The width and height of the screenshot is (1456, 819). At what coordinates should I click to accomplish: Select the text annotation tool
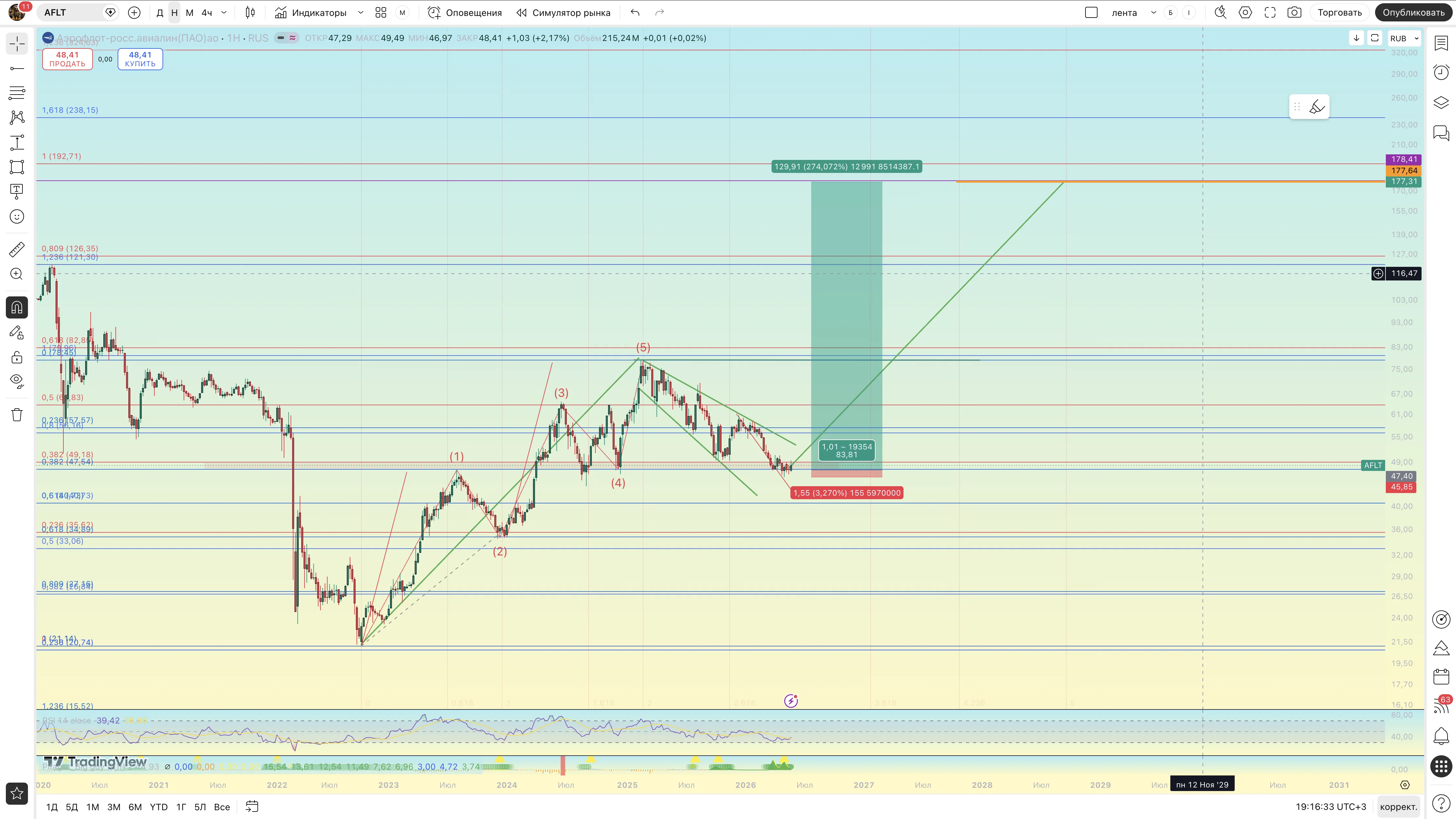tap(17, 192)
